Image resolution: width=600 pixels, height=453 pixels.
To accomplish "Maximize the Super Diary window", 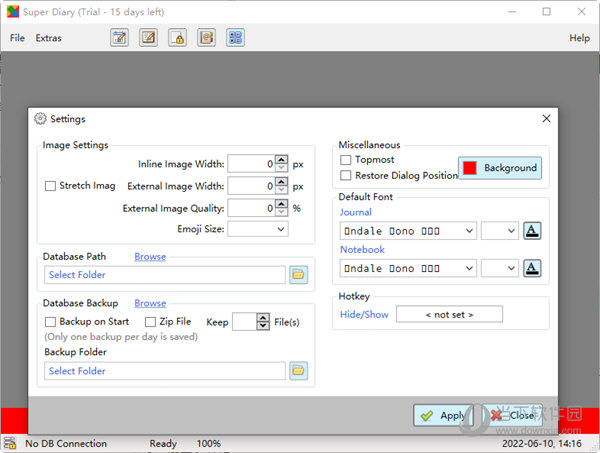I will click(x=546, y=11).
